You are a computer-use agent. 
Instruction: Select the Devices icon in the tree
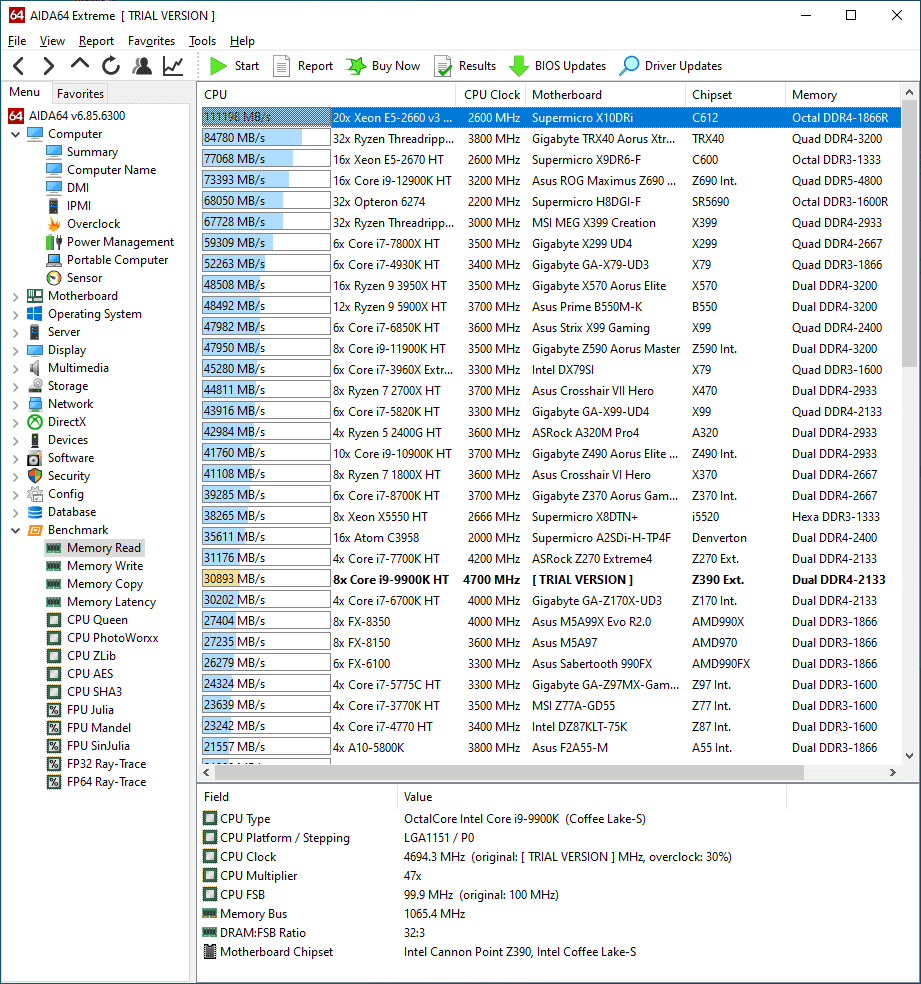point(35,440)
